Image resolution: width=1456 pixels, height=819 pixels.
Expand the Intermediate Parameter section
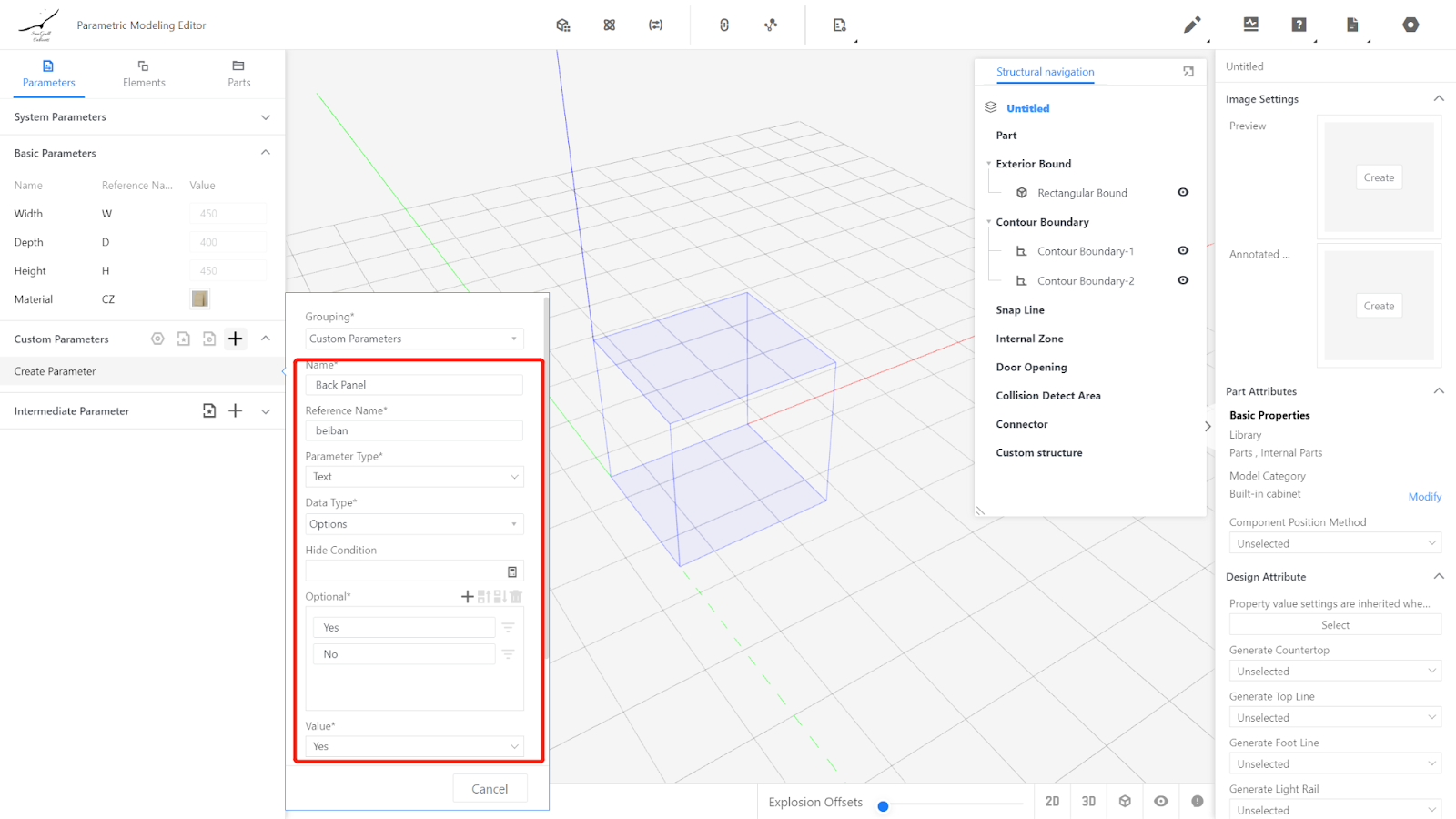coord(266,411)
